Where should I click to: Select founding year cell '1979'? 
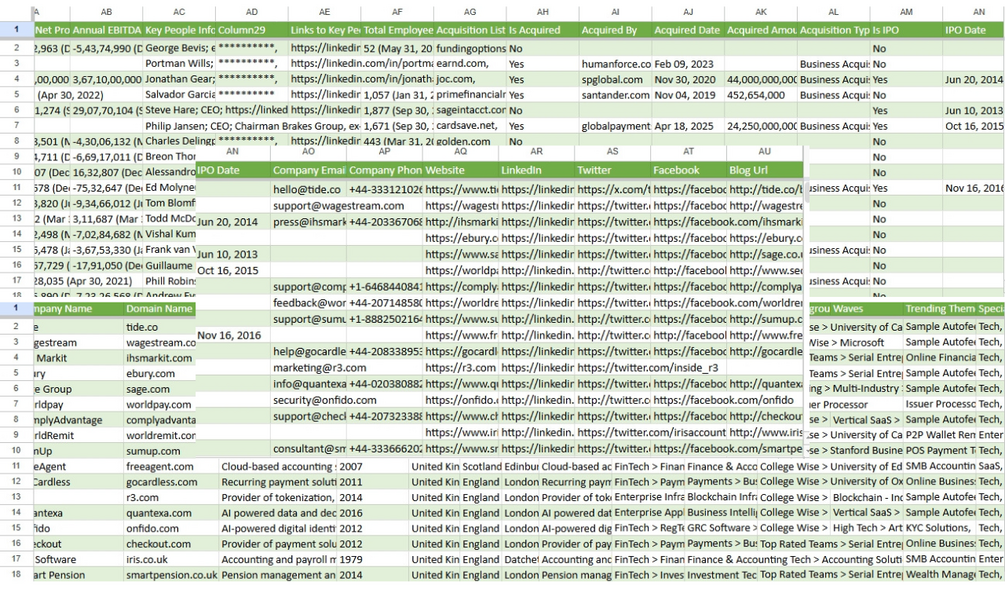point(373,559)
